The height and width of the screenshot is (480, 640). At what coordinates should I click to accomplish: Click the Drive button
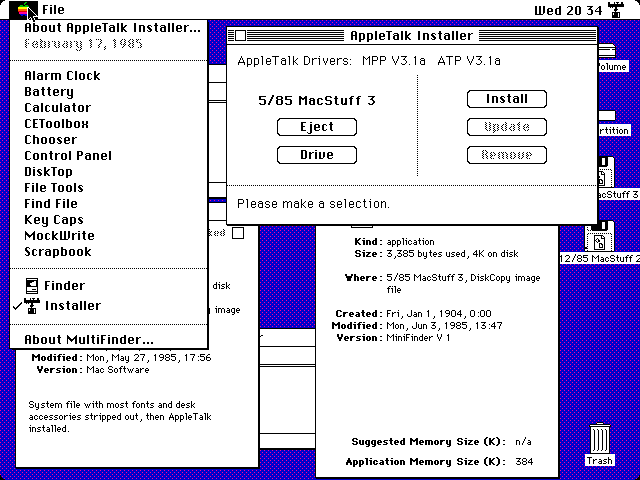317,155
